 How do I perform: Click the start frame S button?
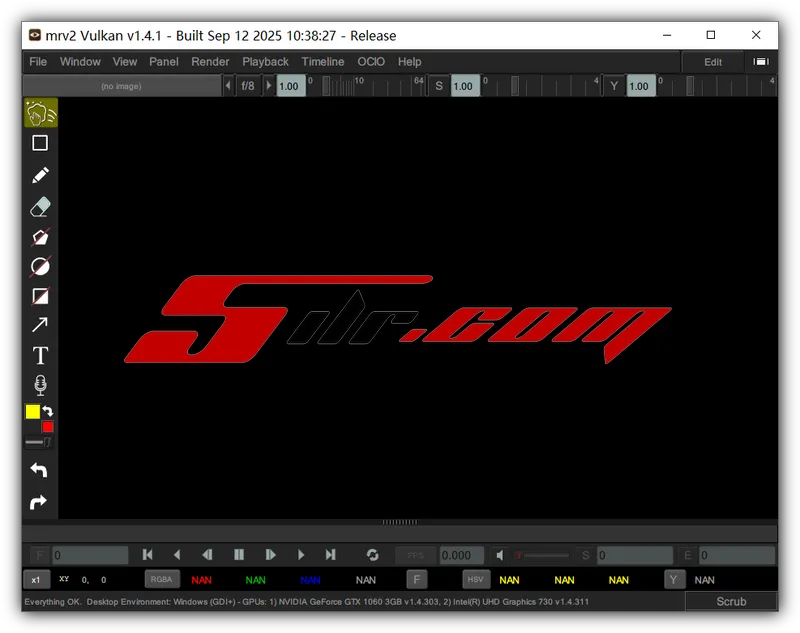click(586, 555)
